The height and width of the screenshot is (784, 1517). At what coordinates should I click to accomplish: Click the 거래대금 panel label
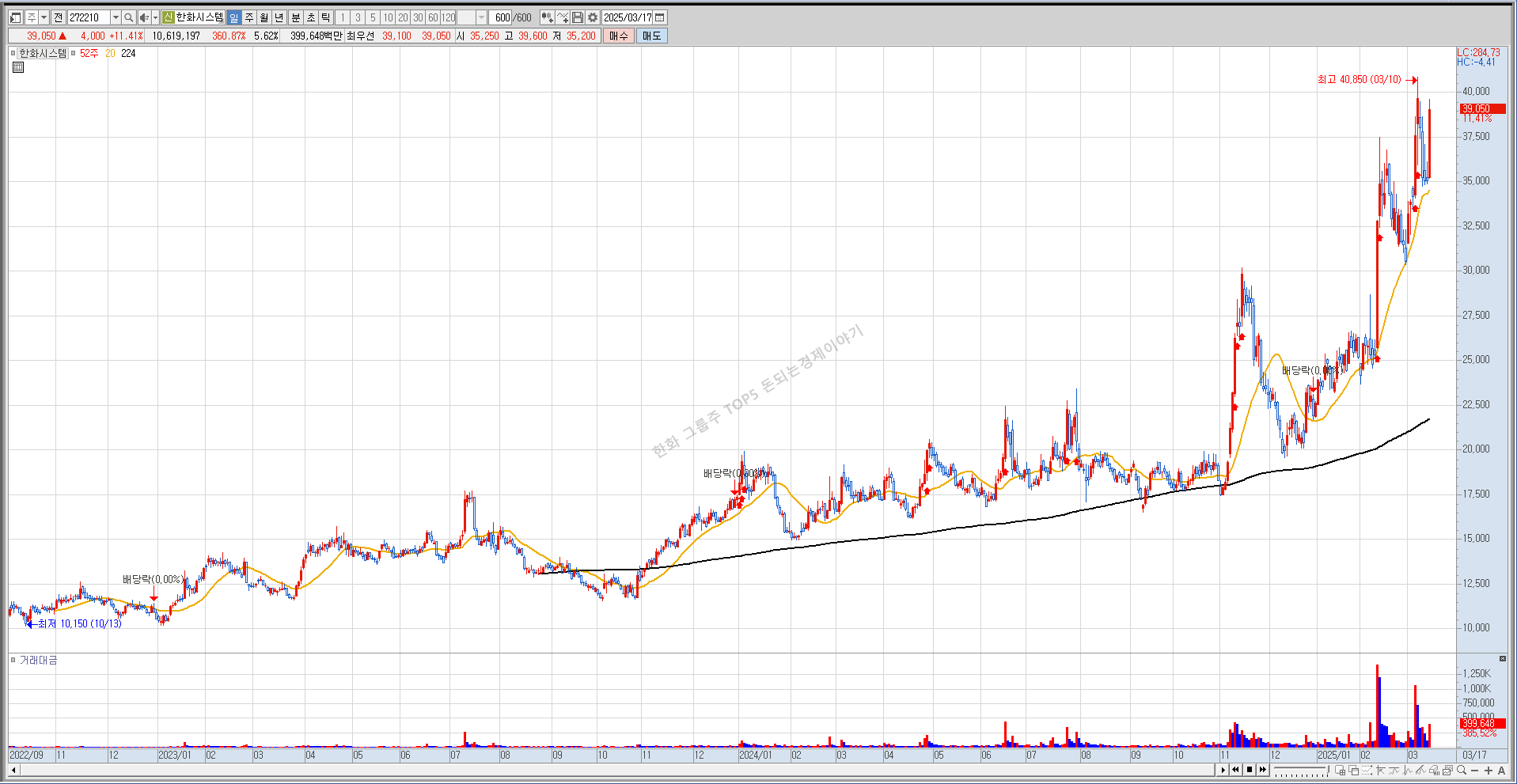point(38,660)
